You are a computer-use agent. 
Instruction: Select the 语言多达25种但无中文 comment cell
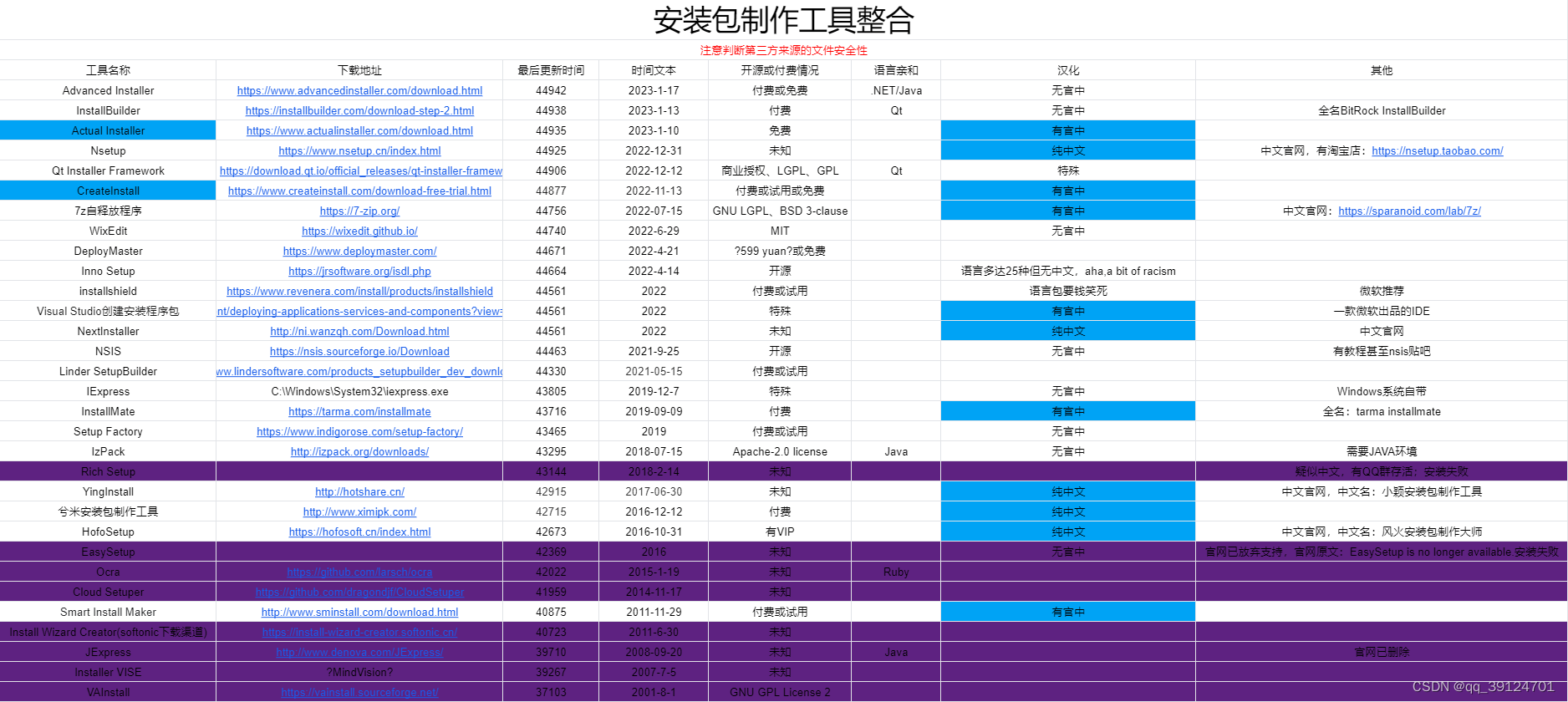1068,271
